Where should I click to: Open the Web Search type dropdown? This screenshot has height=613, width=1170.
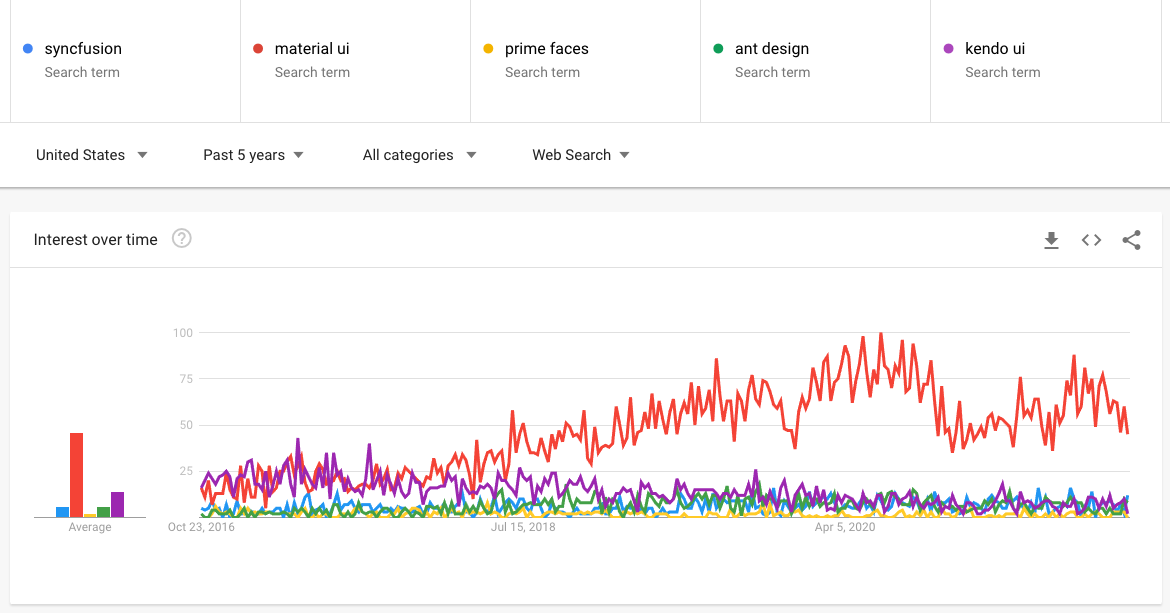[580, 155]
